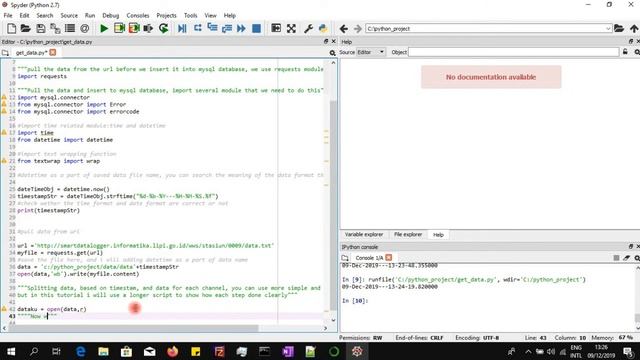This screenshot has height=360, width=640.
Task: Open Windows Start menu
Action: click(11, 351)
